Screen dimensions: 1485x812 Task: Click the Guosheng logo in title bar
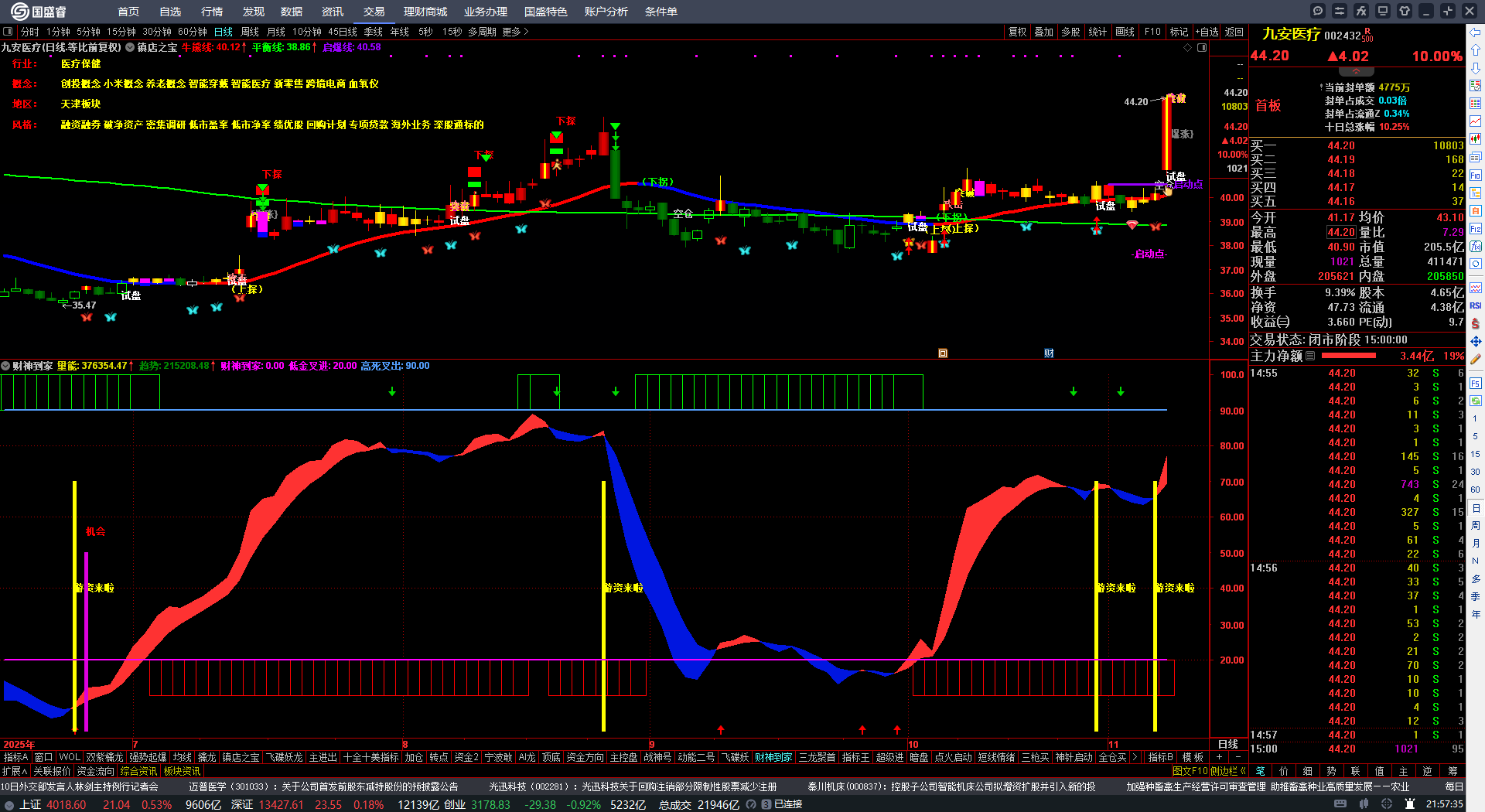(x=38, y=12)
